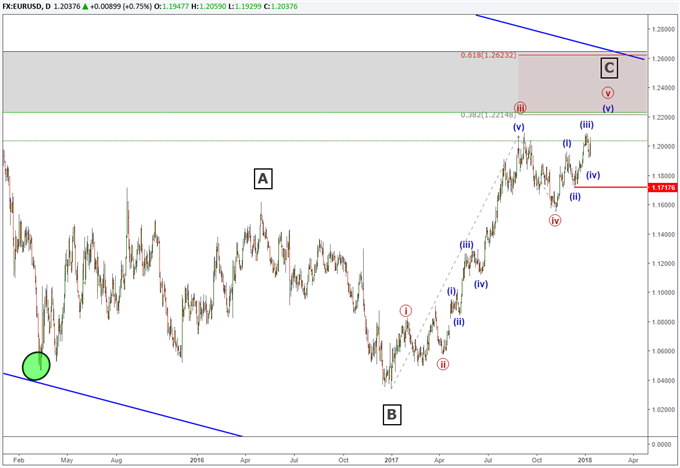Click the open value O:1.19477
This screenshot has height=468, width=680.
pos(172,7)
